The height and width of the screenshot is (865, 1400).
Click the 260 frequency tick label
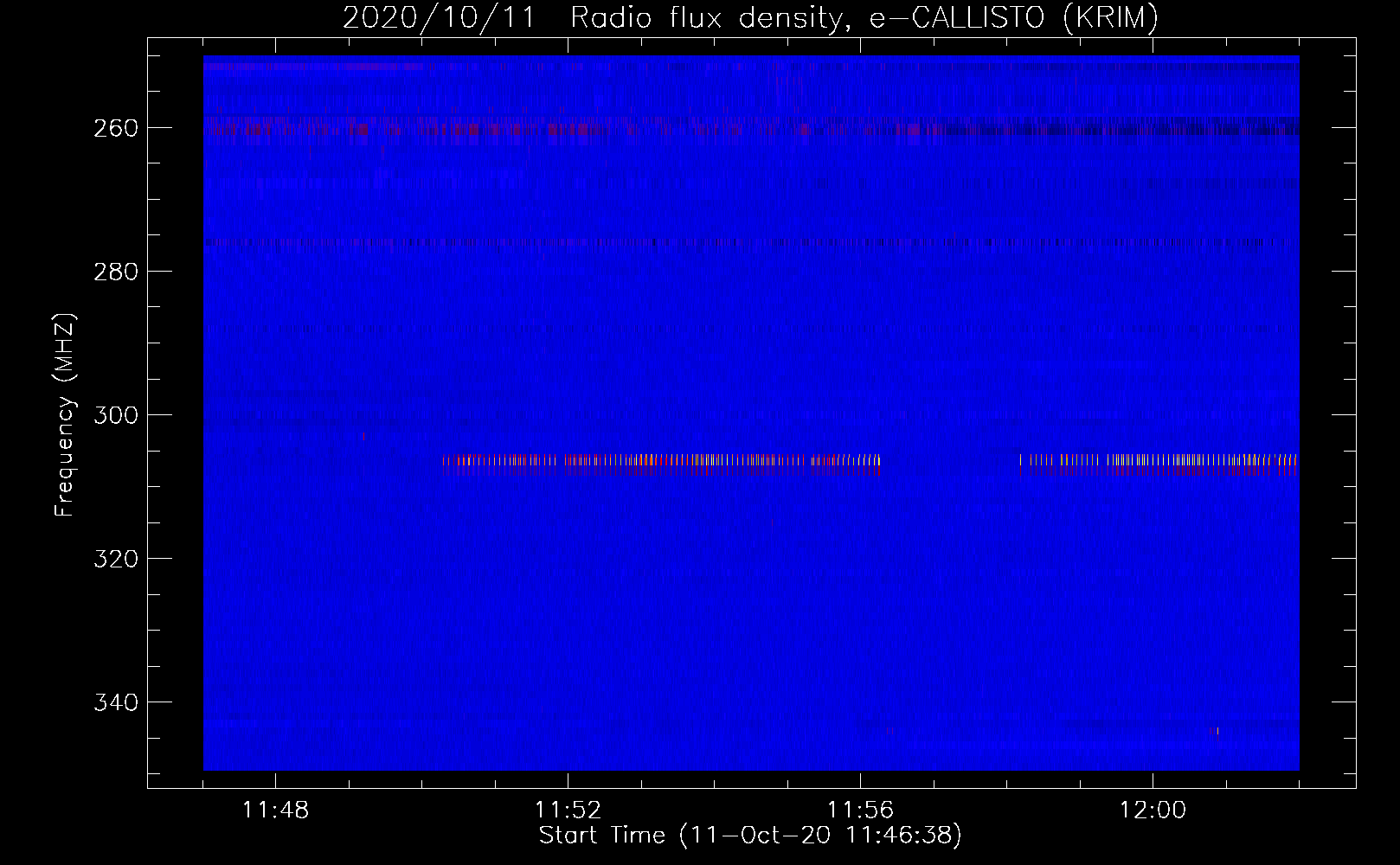pos(116,128)
